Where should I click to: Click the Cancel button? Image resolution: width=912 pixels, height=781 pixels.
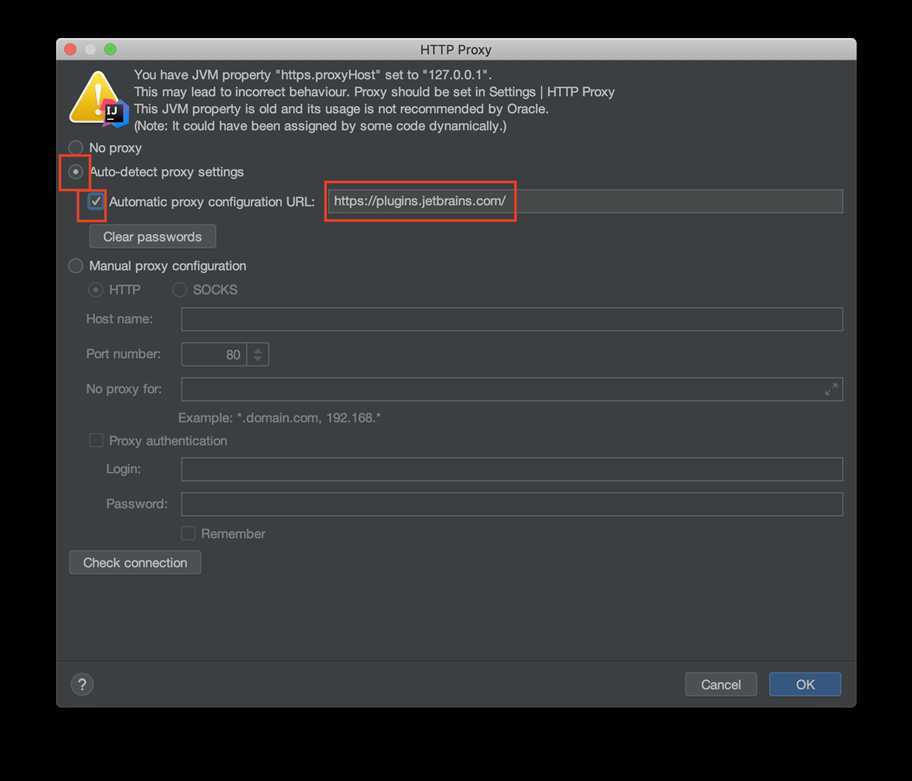pos(721,684)
